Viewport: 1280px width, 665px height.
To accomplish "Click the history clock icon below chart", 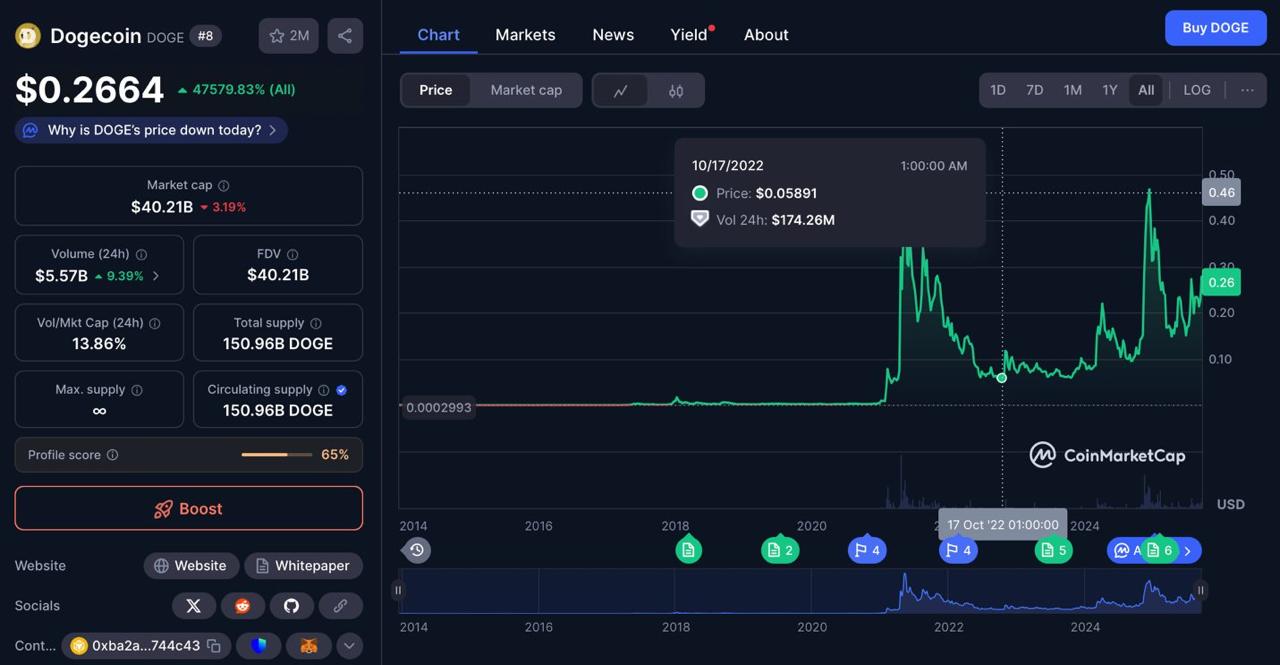I will (417, 550).
